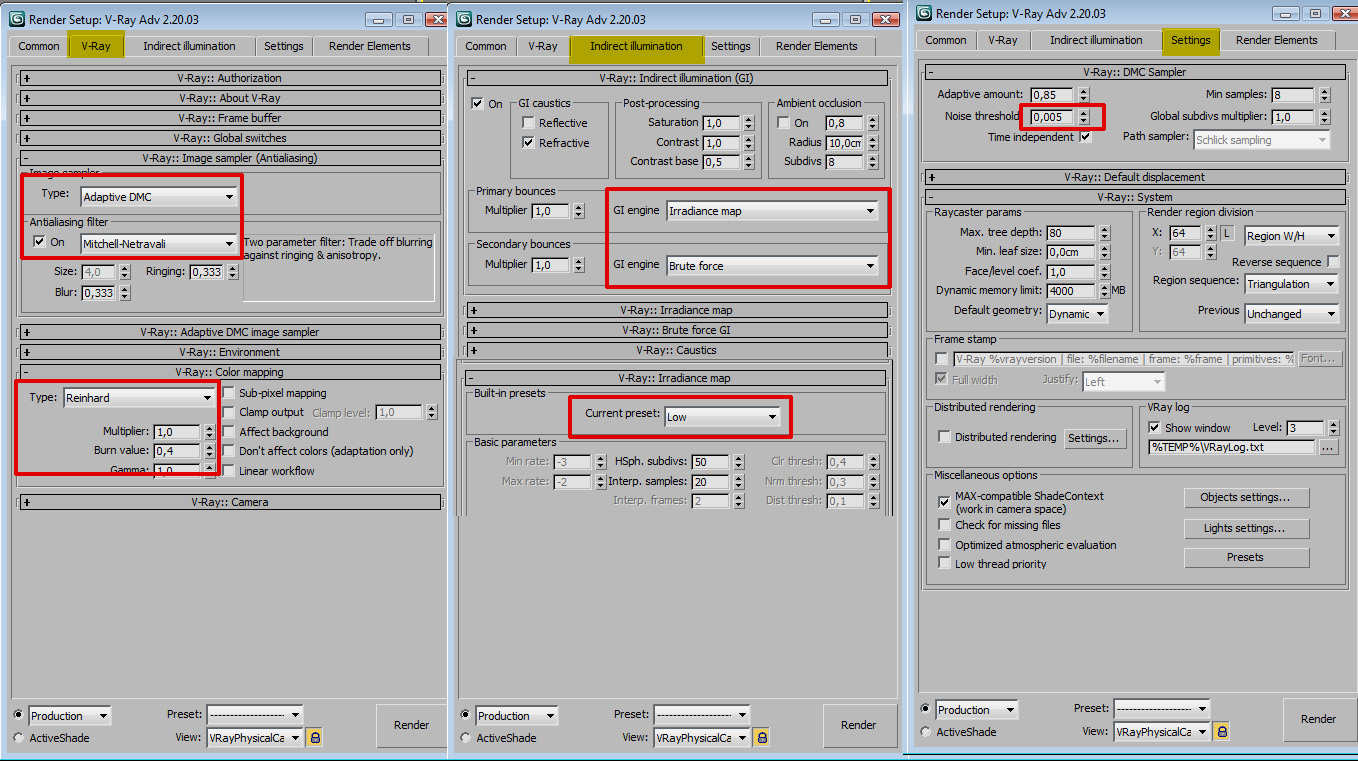Open Current preset Low dropdown

click(722, 417)
